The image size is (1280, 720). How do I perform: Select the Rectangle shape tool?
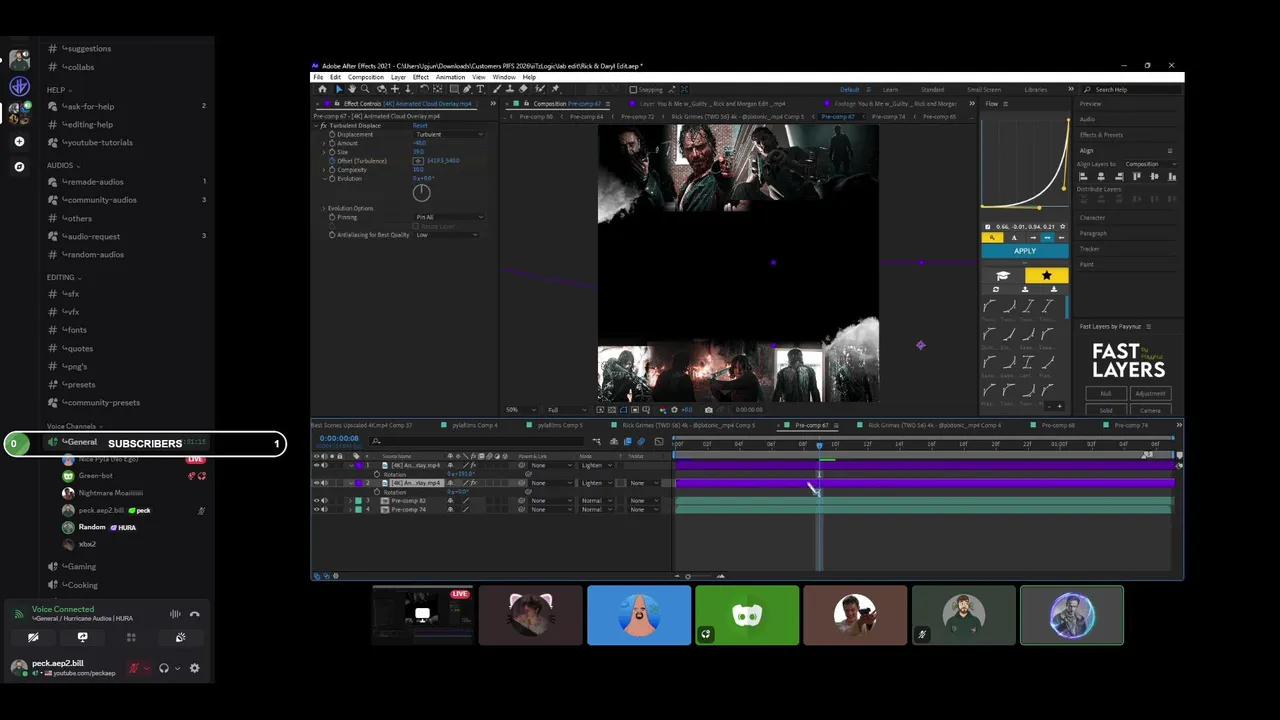pos(454,89)
